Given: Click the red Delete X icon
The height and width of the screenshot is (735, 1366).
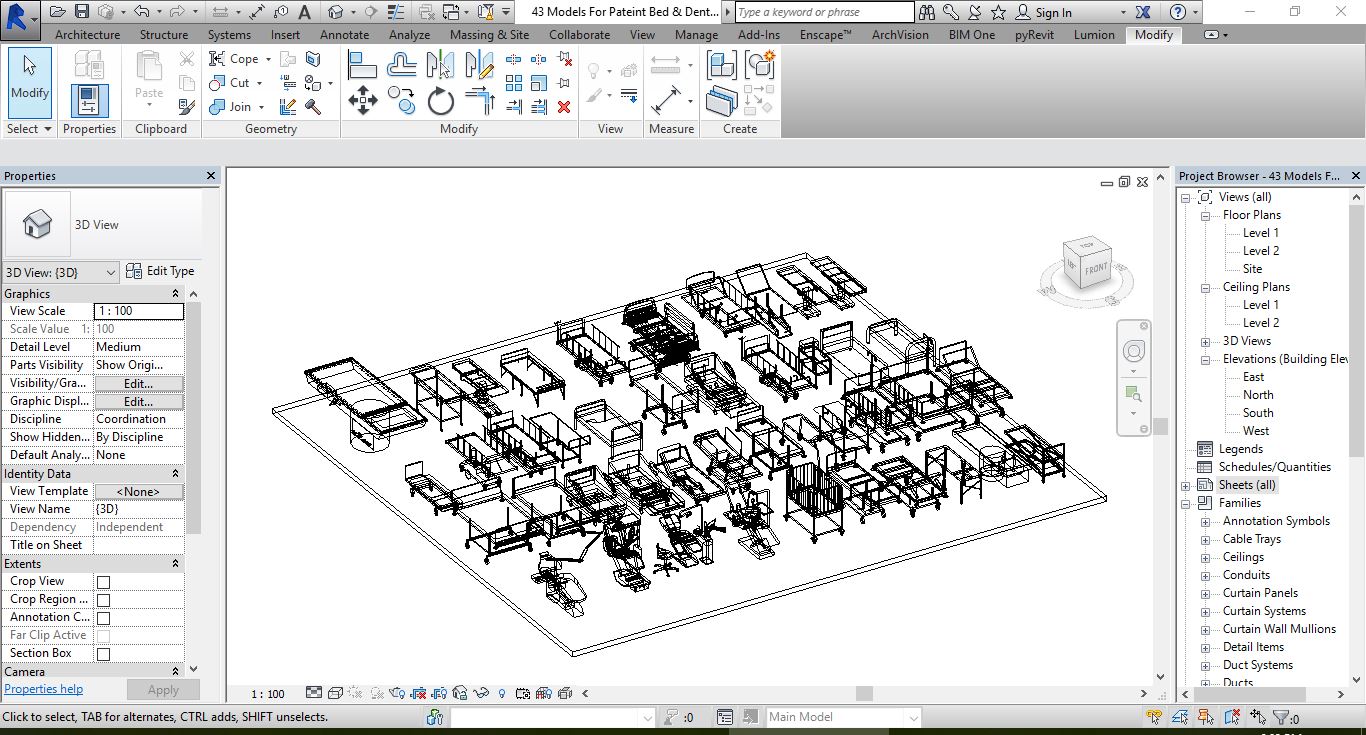Looking at the screenshot, I should click(x=564, y=106).
